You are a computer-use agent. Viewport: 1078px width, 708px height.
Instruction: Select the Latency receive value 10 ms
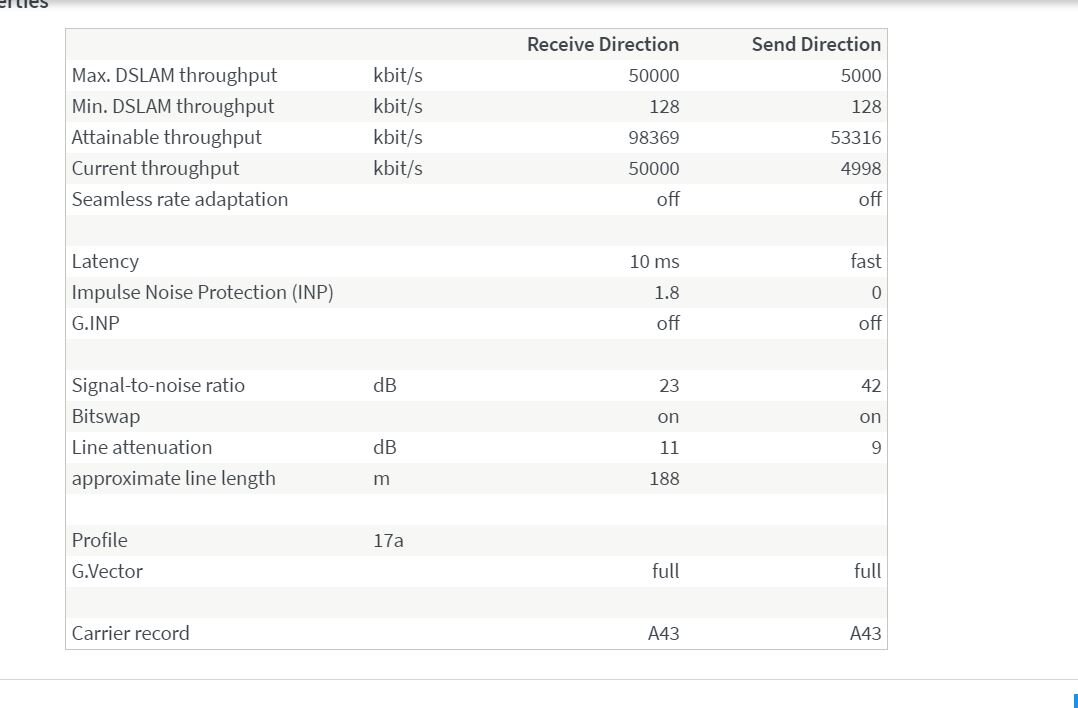[x=654, y=261]
